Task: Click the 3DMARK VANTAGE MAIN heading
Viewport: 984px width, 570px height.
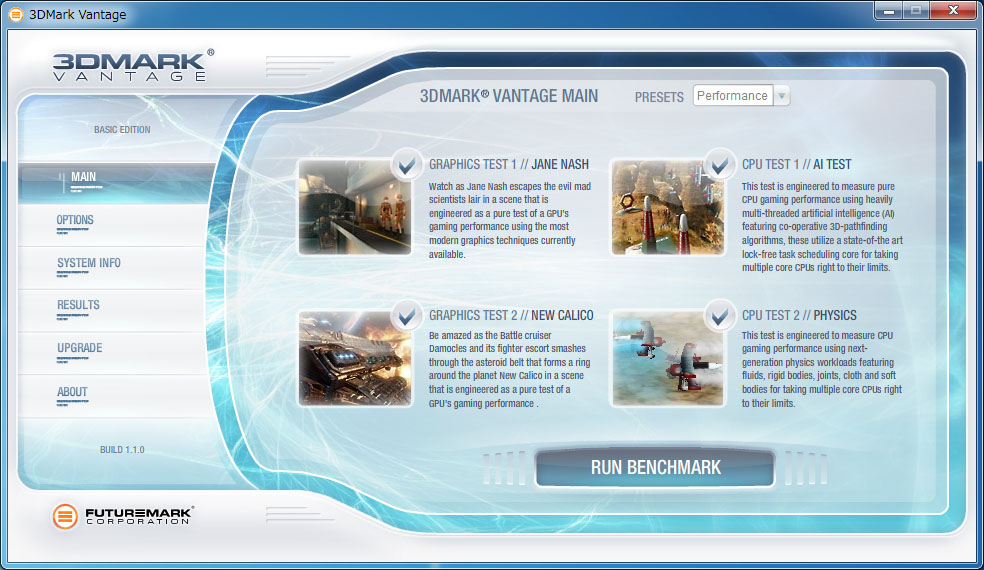Action: 509,96
